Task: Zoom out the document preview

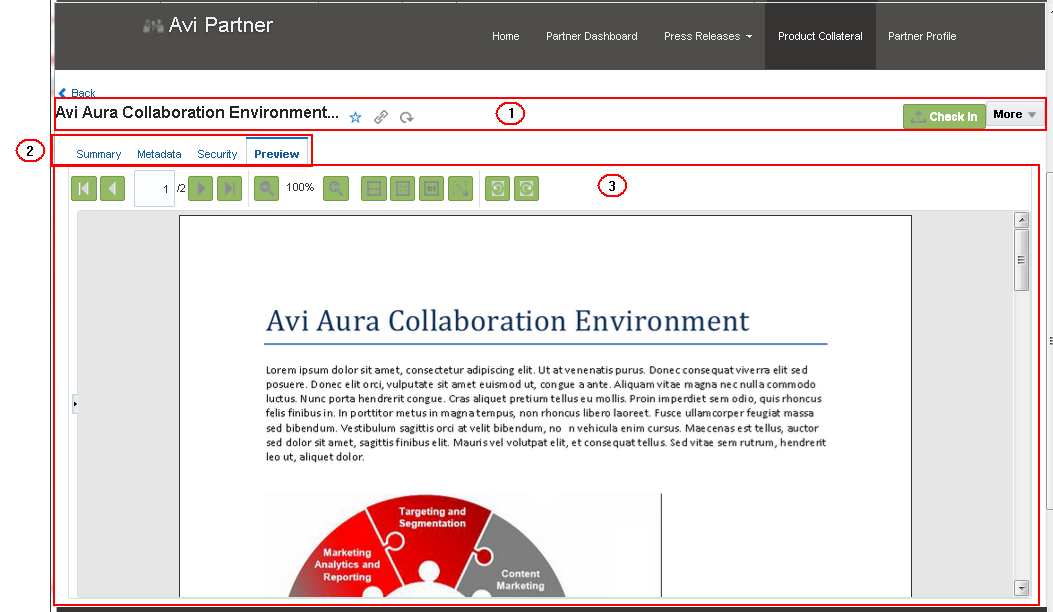Action: click(x=267, y=189)
